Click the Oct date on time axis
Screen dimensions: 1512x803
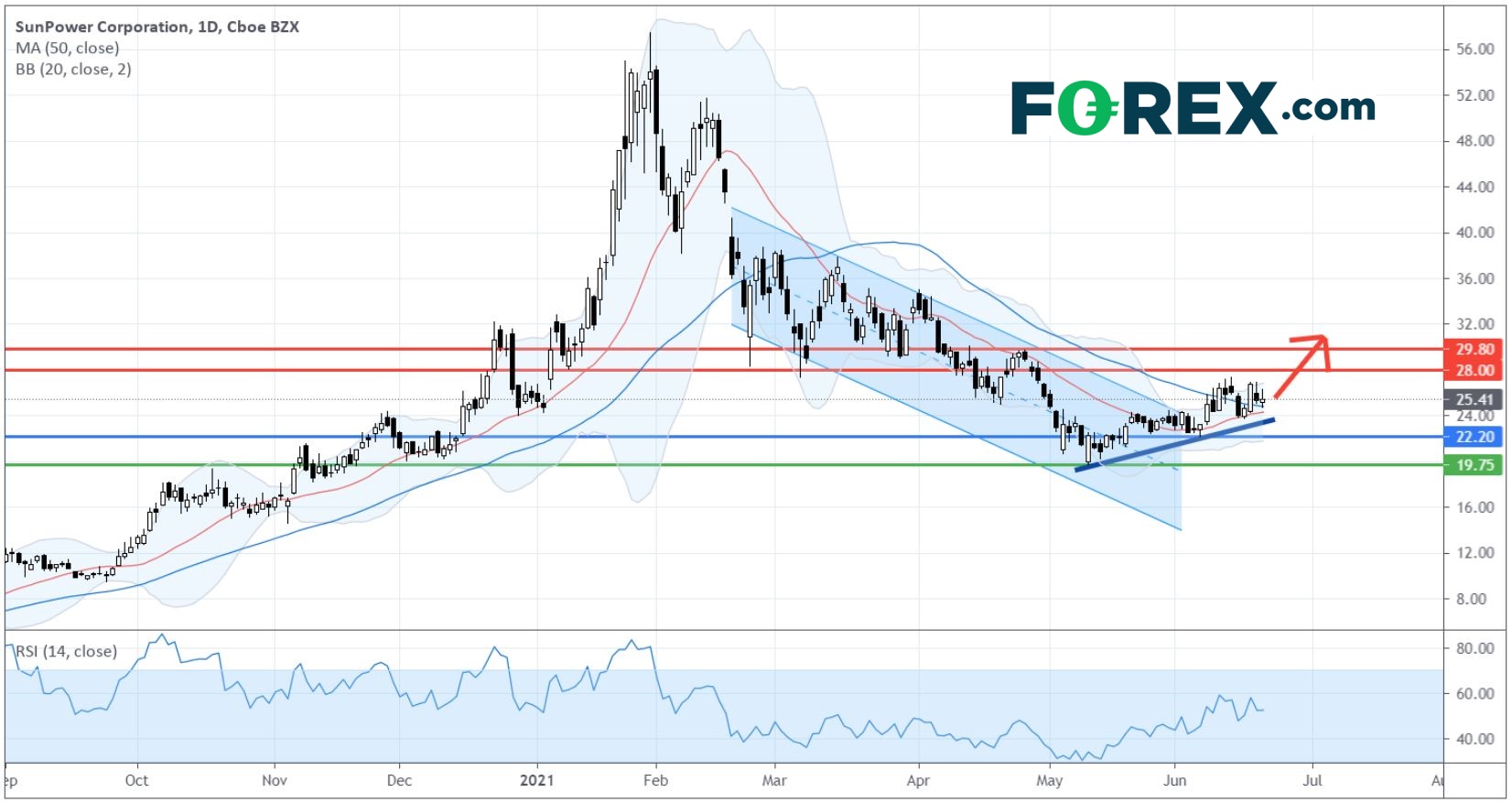coord(136,780)
